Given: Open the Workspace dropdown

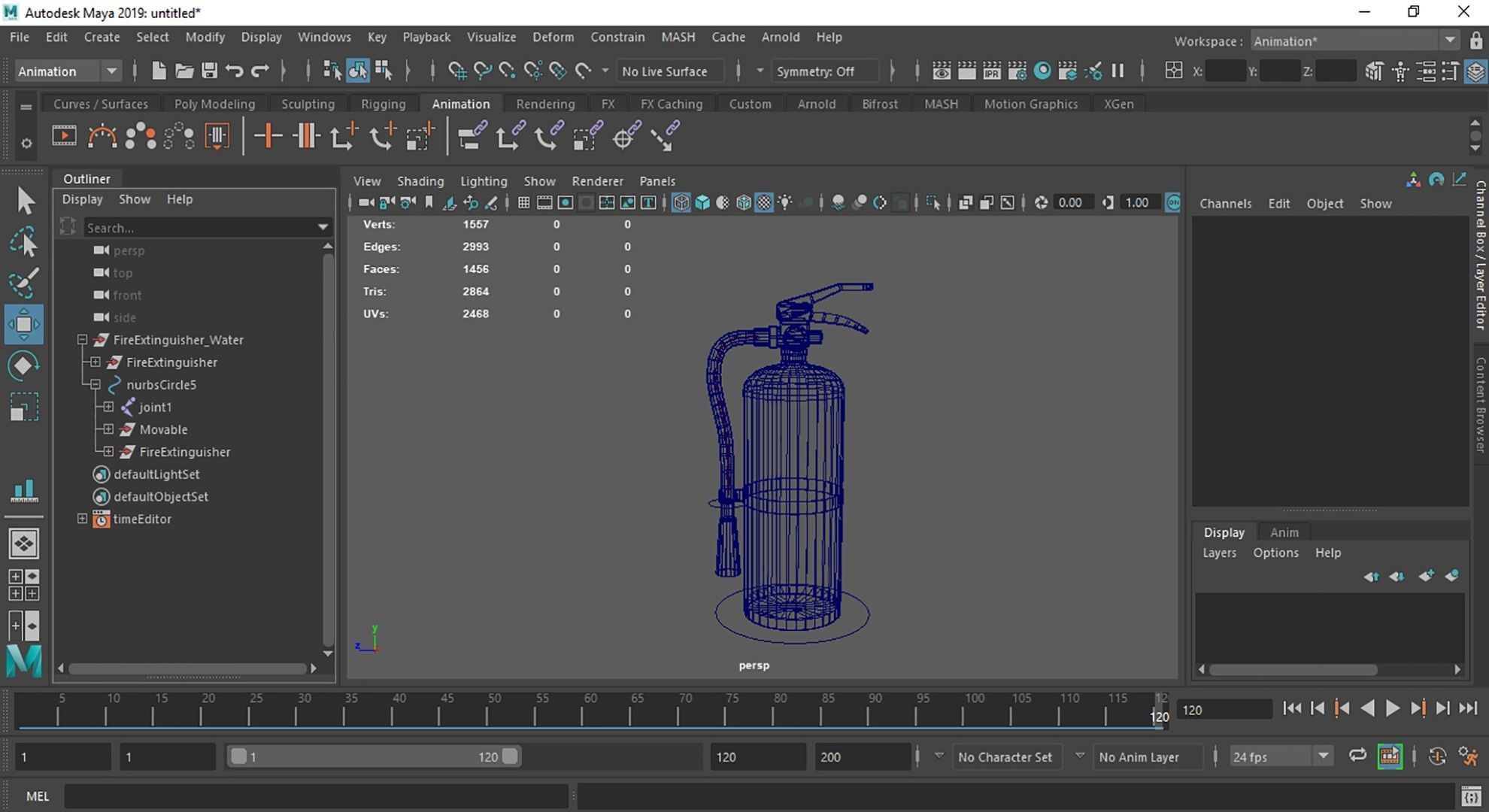Looking at the screenshot, I should (x=1449, y=41).
